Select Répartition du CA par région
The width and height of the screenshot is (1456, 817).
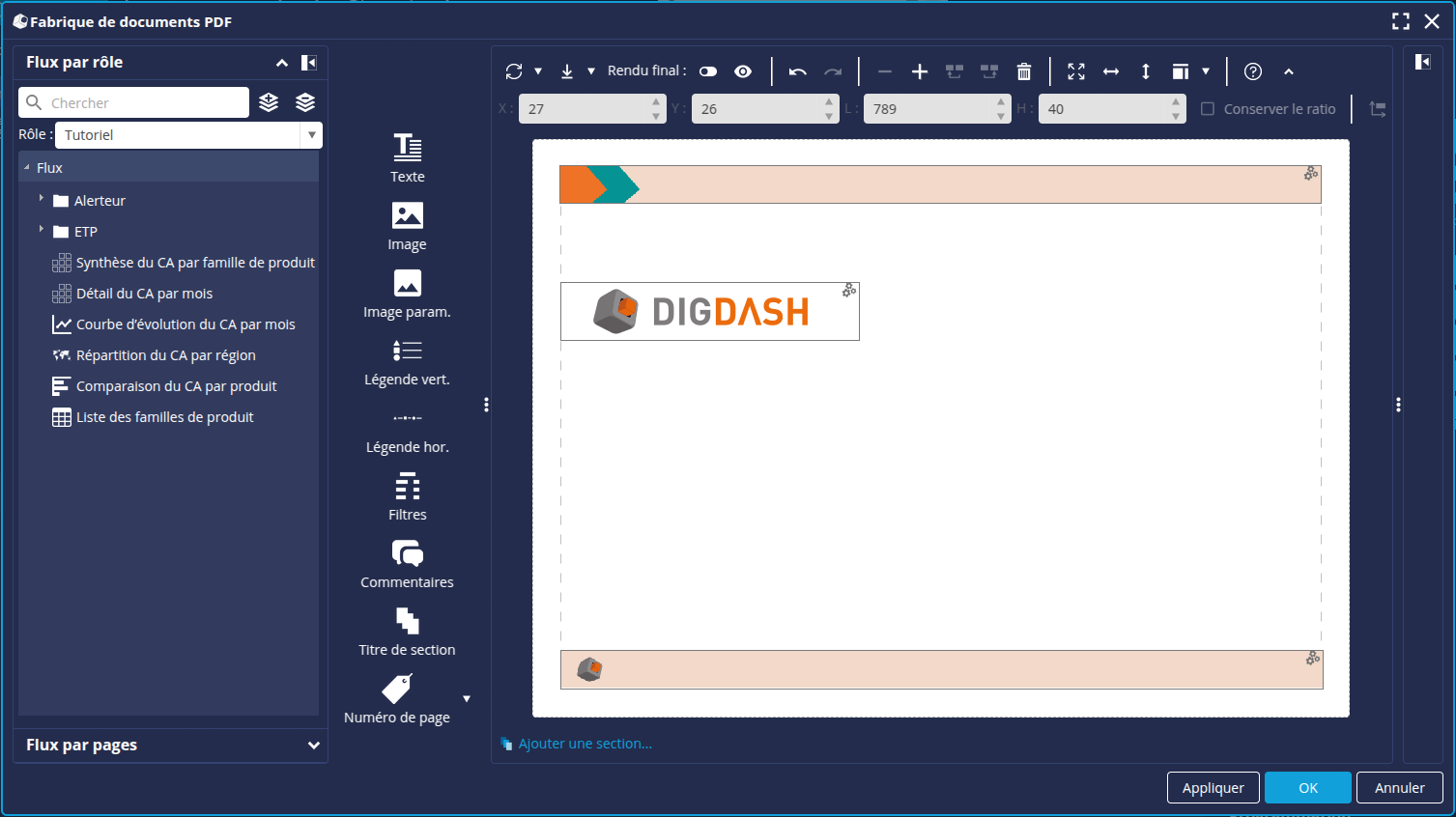pyautogui.click(x=165, y=355)
